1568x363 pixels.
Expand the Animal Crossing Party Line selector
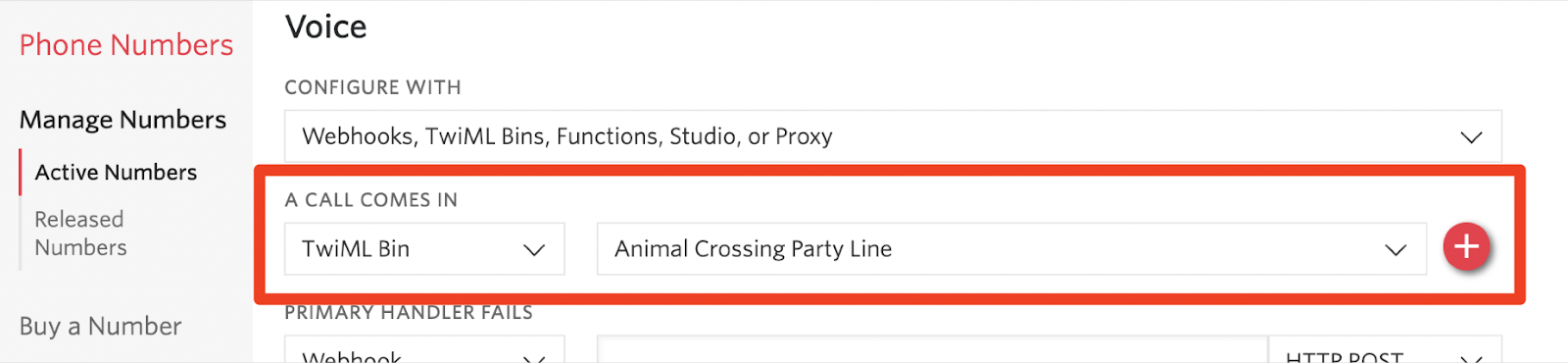point(1012,249)
